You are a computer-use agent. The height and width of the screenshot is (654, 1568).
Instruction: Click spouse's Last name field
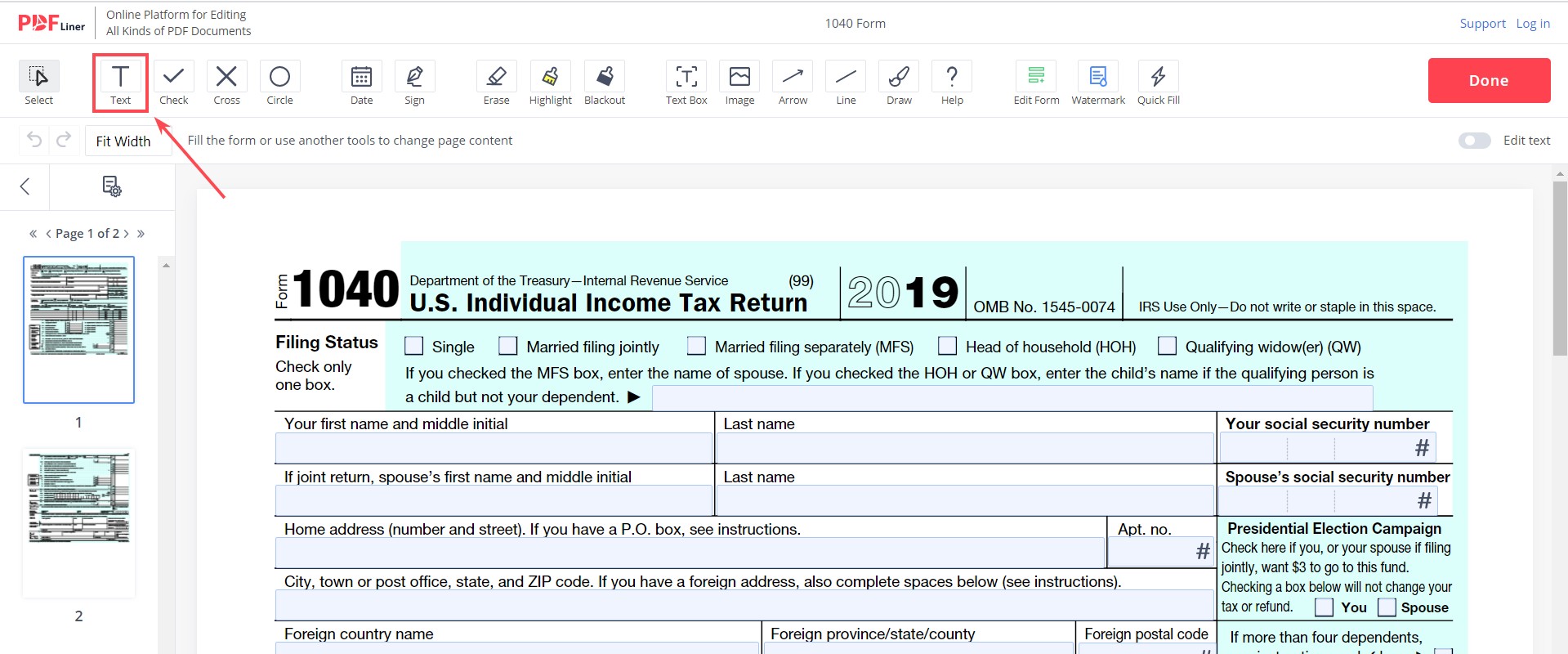pyautogui.click(x=965, y=500)
